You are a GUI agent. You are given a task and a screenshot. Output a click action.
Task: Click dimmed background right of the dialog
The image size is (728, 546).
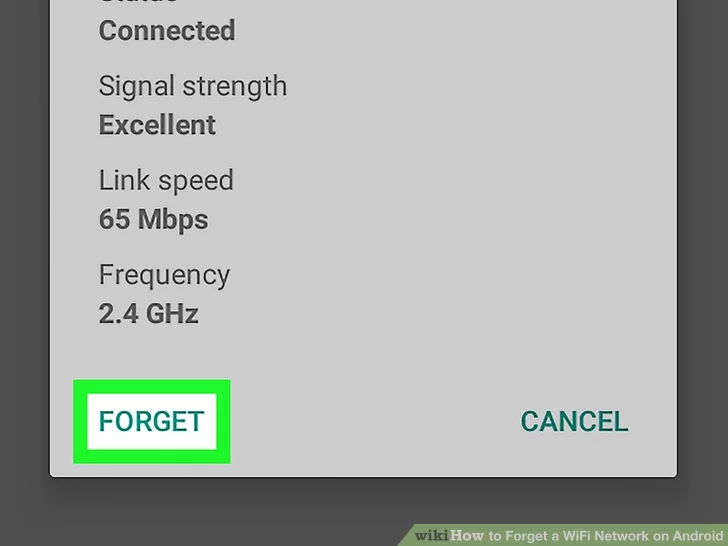tap(702, 232)
